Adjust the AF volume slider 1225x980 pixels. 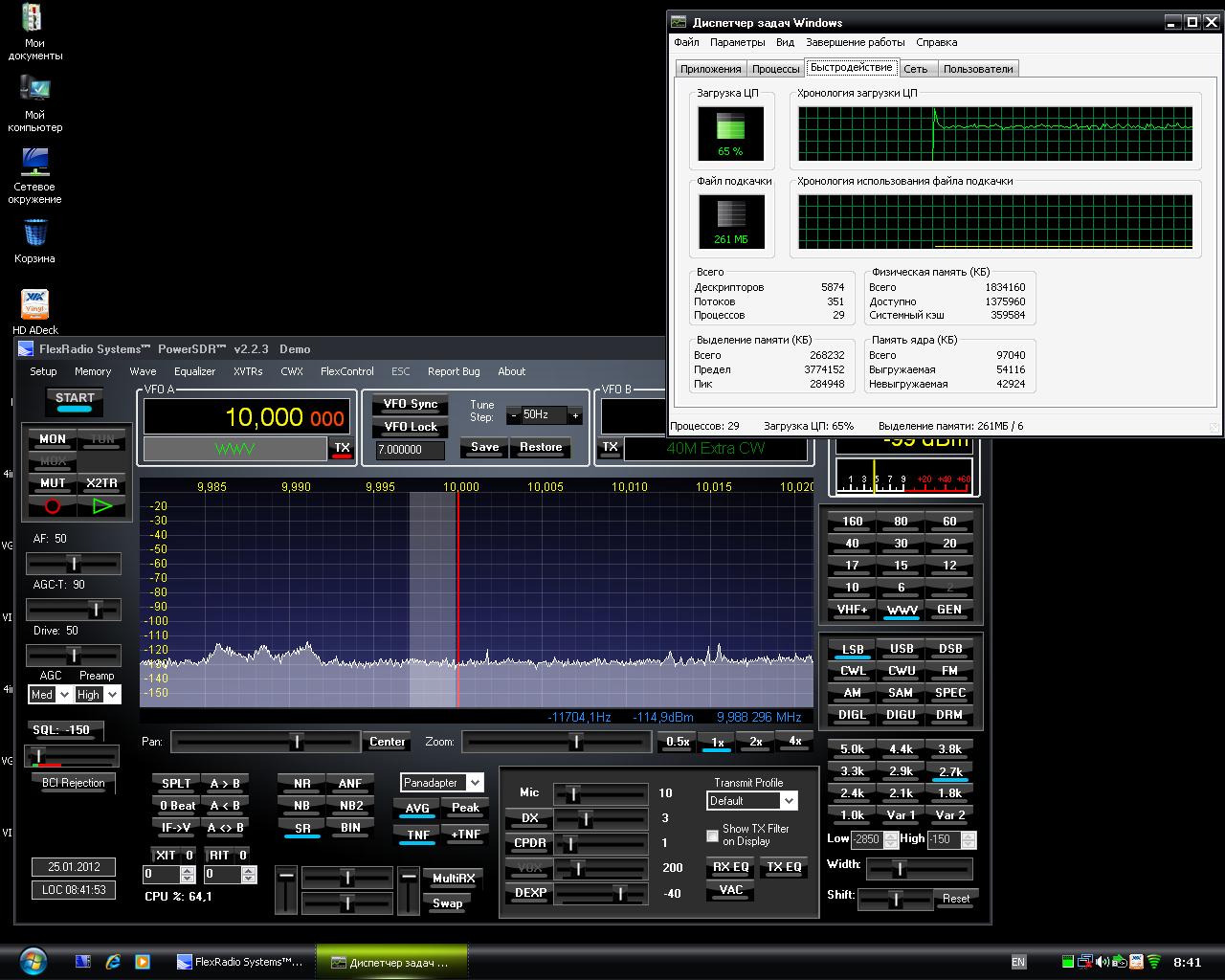pyautogui.click(x=73, y=564)
